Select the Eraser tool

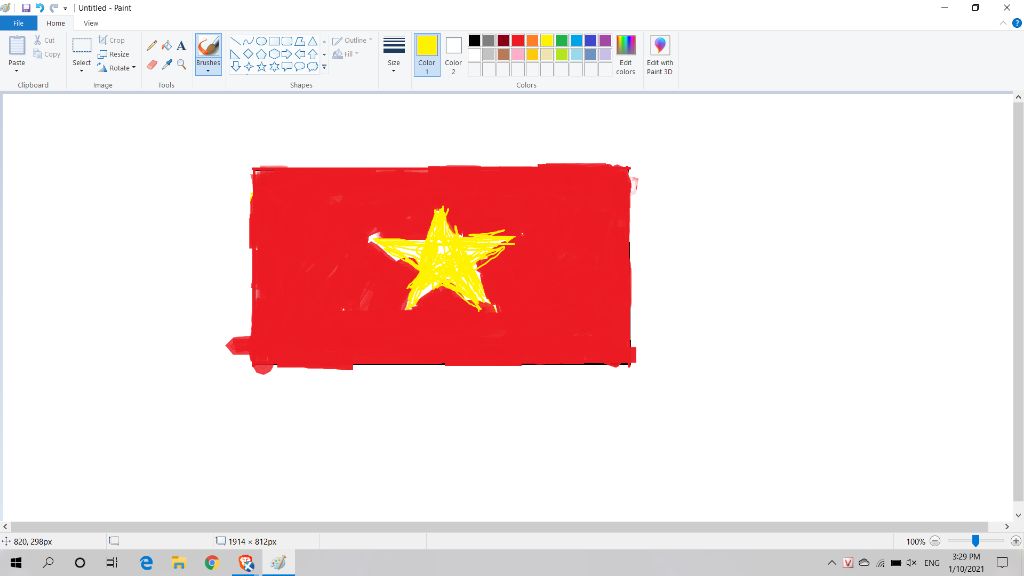[x=152, y=65]
